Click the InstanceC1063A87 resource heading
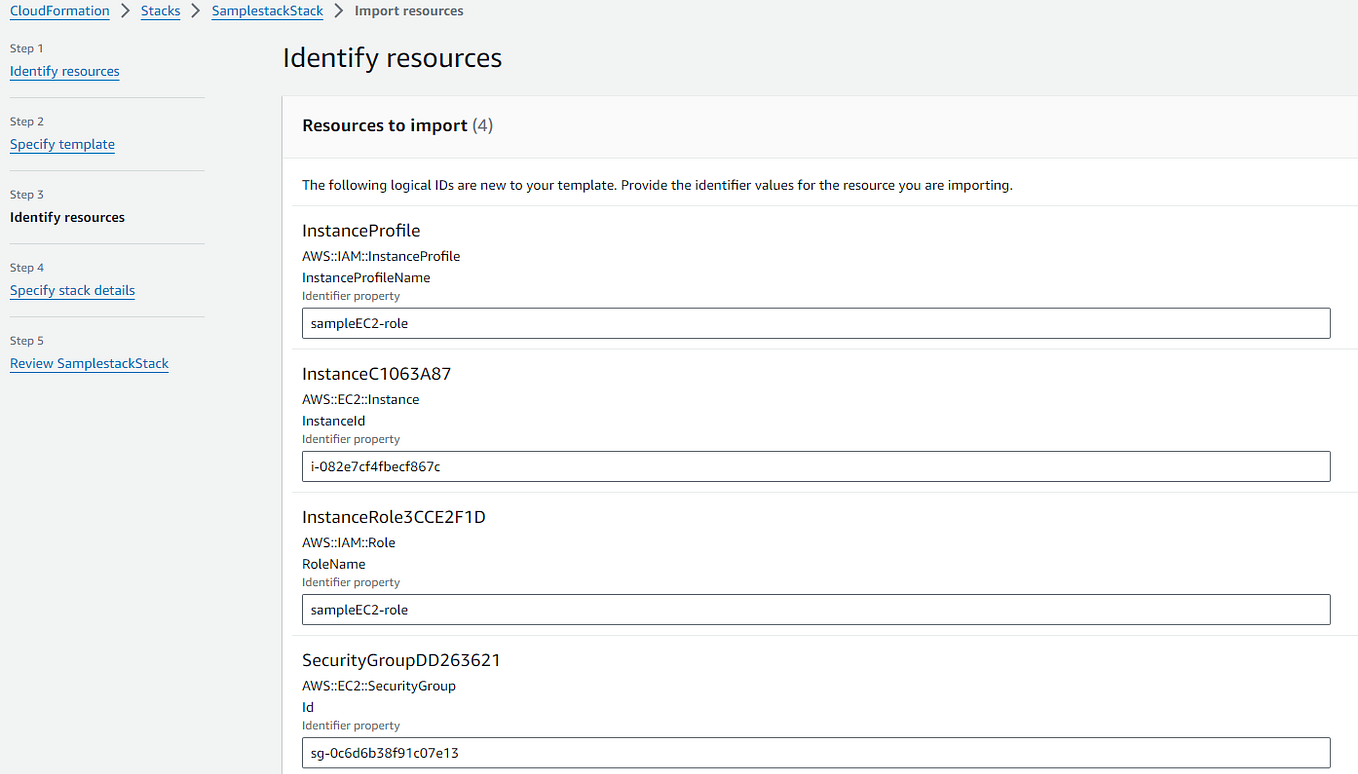Screen dimensions: 1358x774 point(376,373)
